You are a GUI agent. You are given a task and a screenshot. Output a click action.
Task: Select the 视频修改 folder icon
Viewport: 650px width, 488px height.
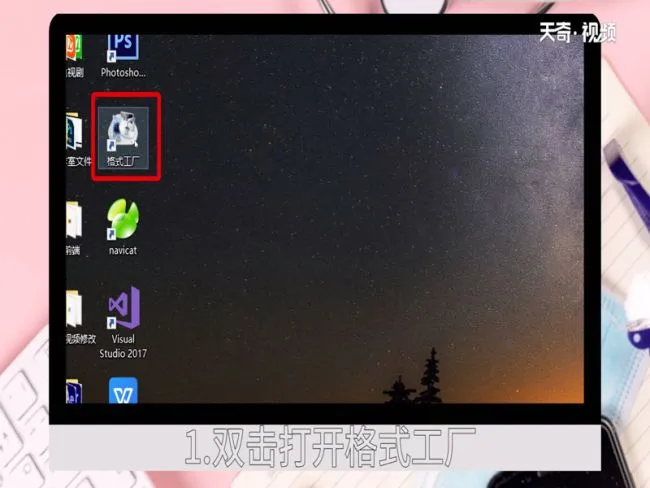coord(74,308)
